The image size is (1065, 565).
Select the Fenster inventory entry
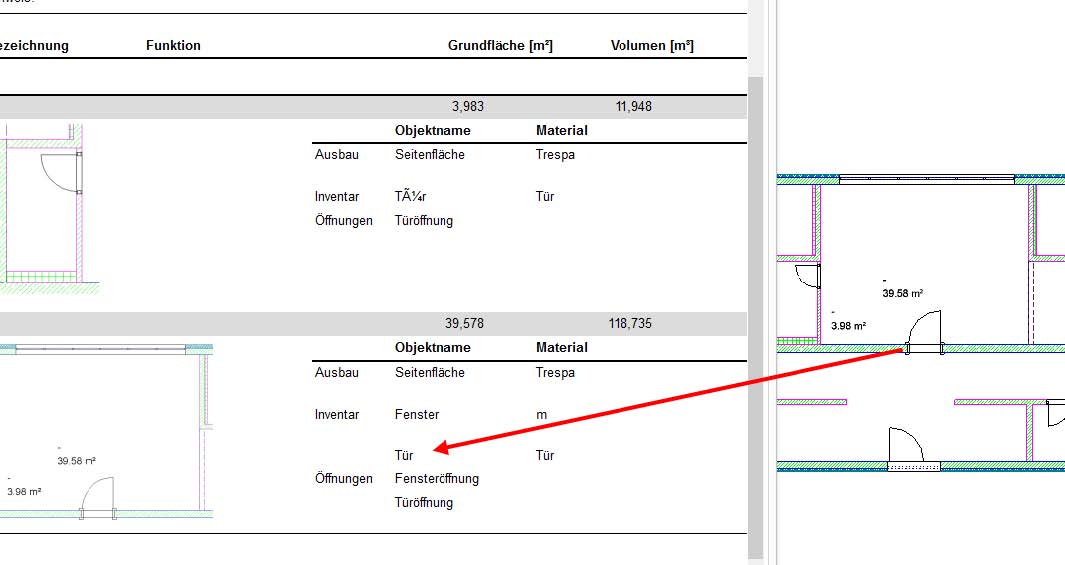point(417,414)
